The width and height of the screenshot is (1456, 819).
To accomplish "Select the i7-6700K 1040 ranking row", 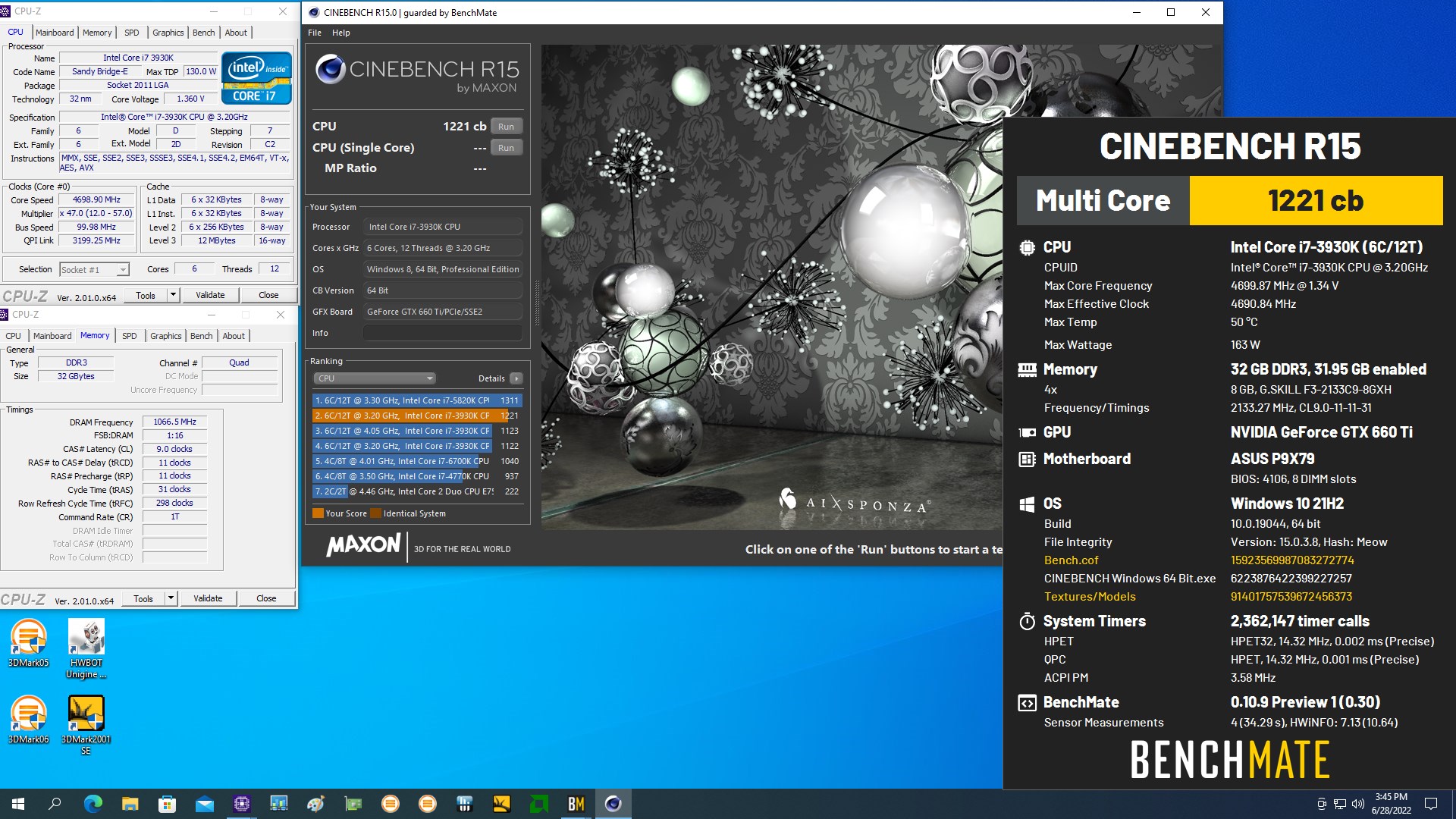I will tap(416, 461).
